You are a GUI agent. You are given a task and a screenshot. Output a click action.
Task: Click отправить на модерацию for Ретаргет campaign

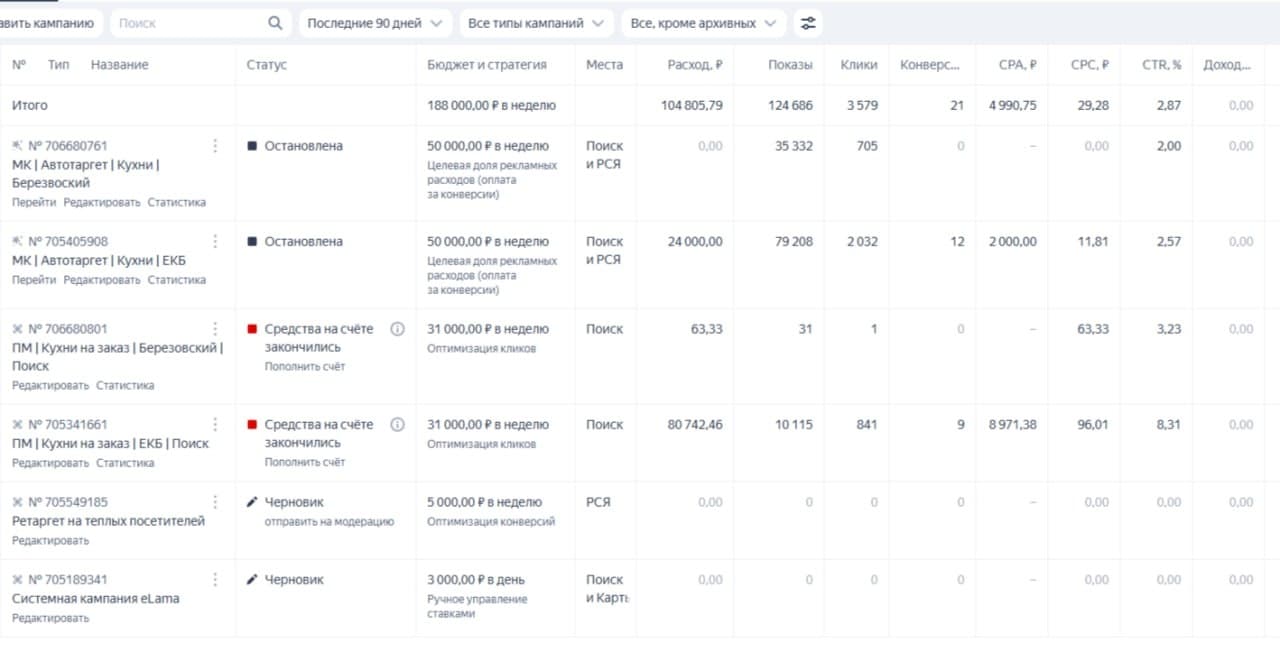pos(329,521)
